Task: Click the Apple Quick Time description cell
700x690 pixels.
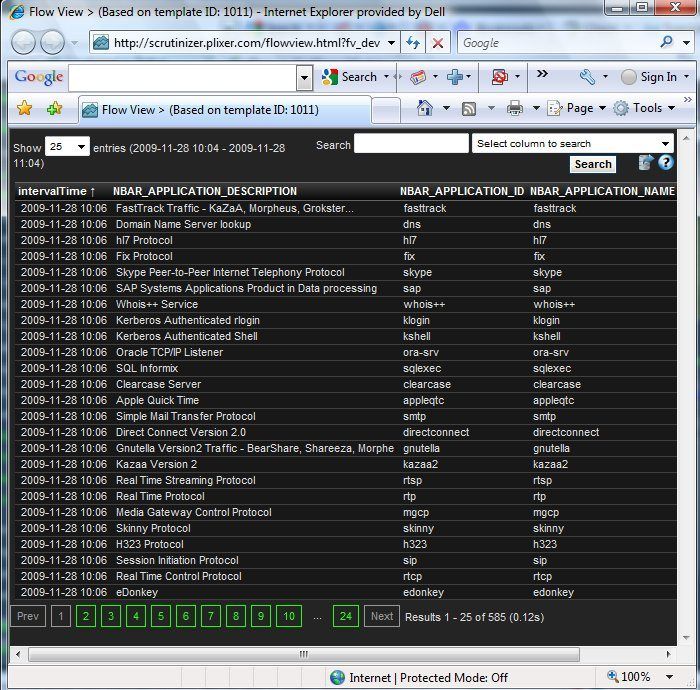Action: coord(158,400)
